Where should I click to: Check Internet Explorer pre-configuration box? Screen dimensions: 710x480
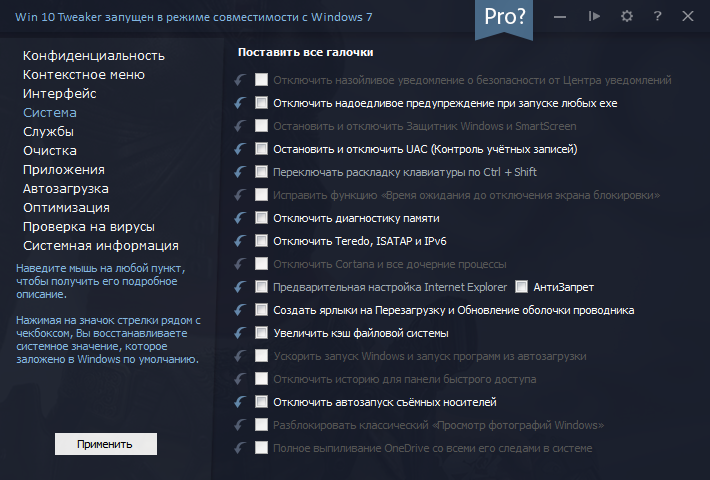click(x=261, y=287)
